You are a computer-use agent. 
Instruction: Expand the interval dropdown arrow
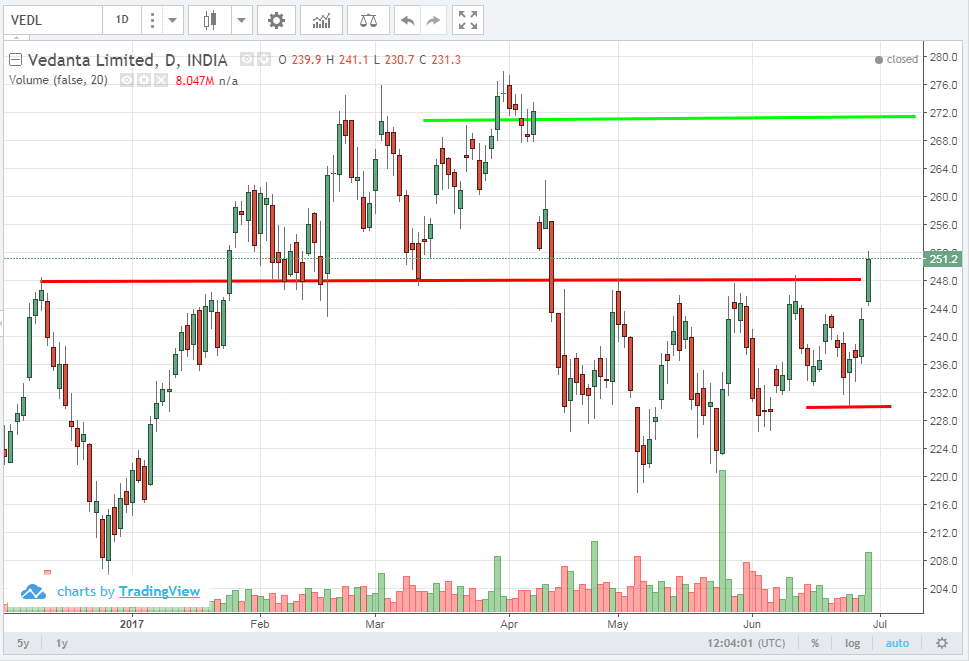(172, 20)
